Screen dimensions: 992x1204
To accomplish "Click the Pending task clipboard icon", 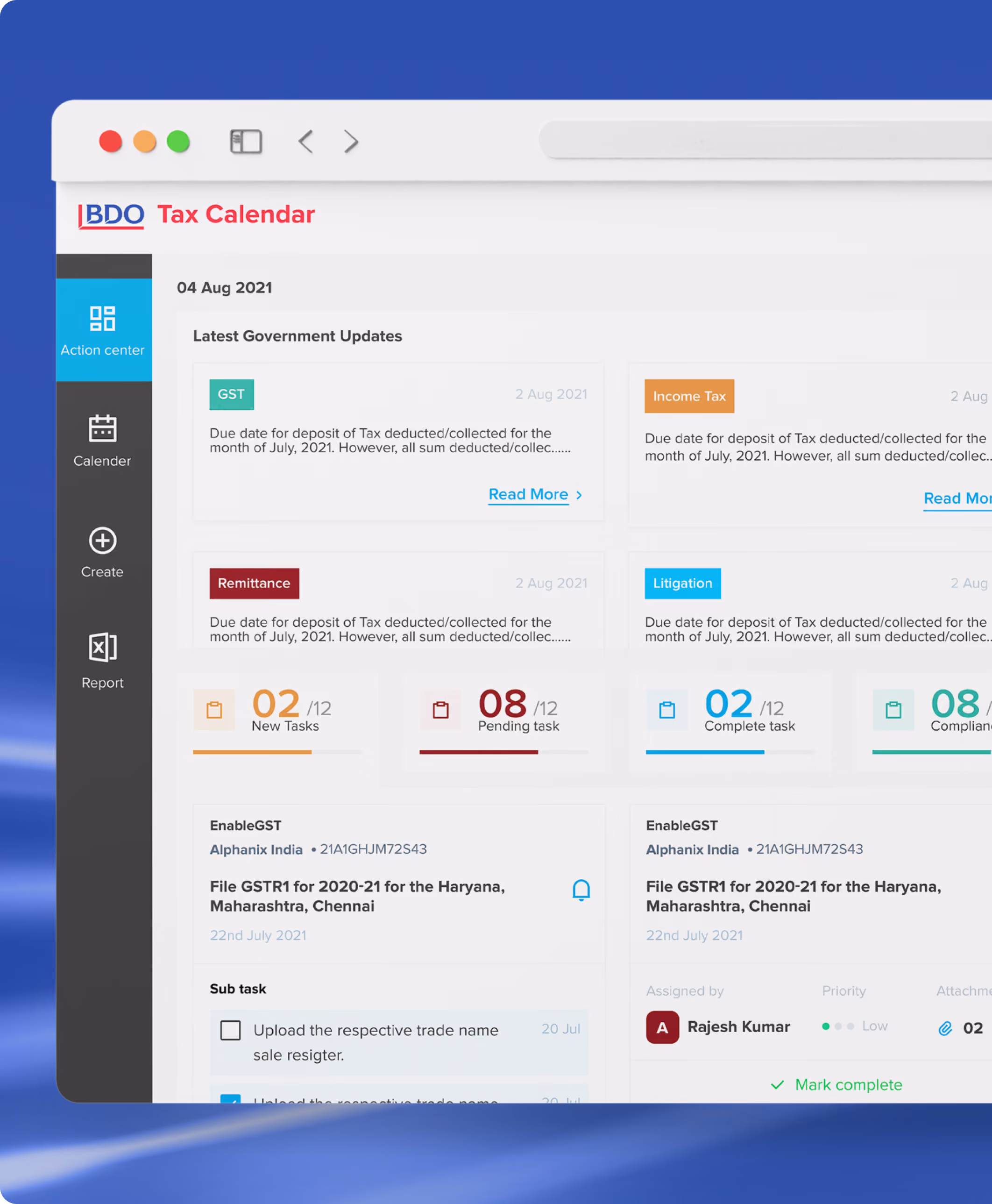I will (440, 710).
